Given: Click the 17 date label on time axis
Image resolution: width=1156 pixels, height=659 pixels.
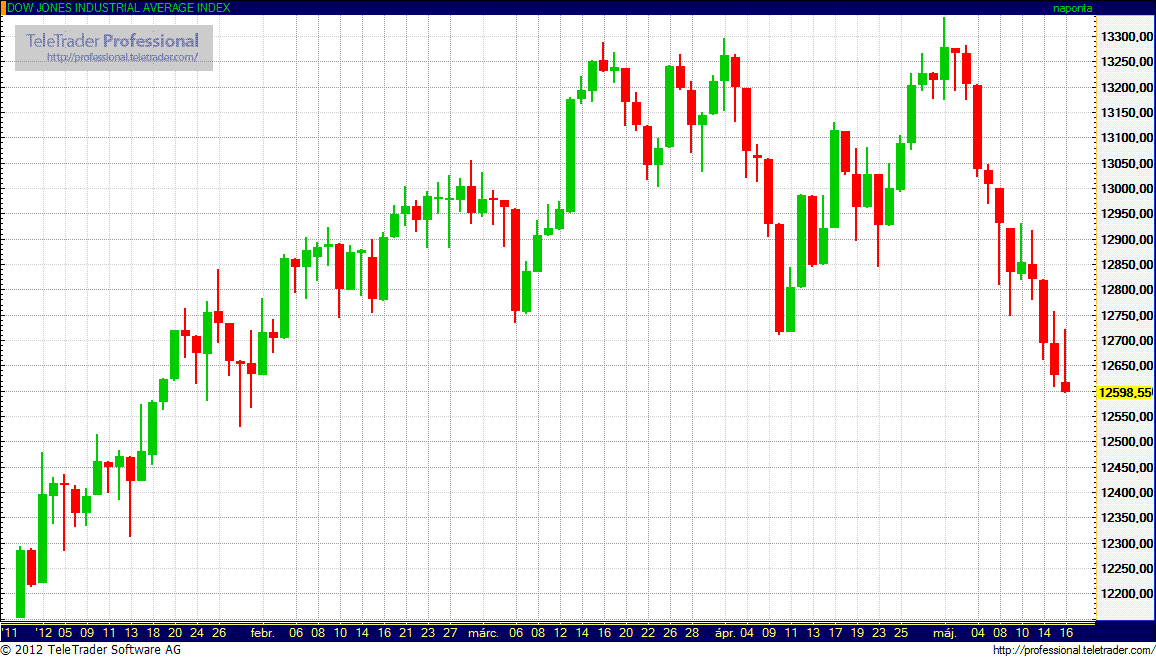Looking at the screenshot, I should click(835, 633).
